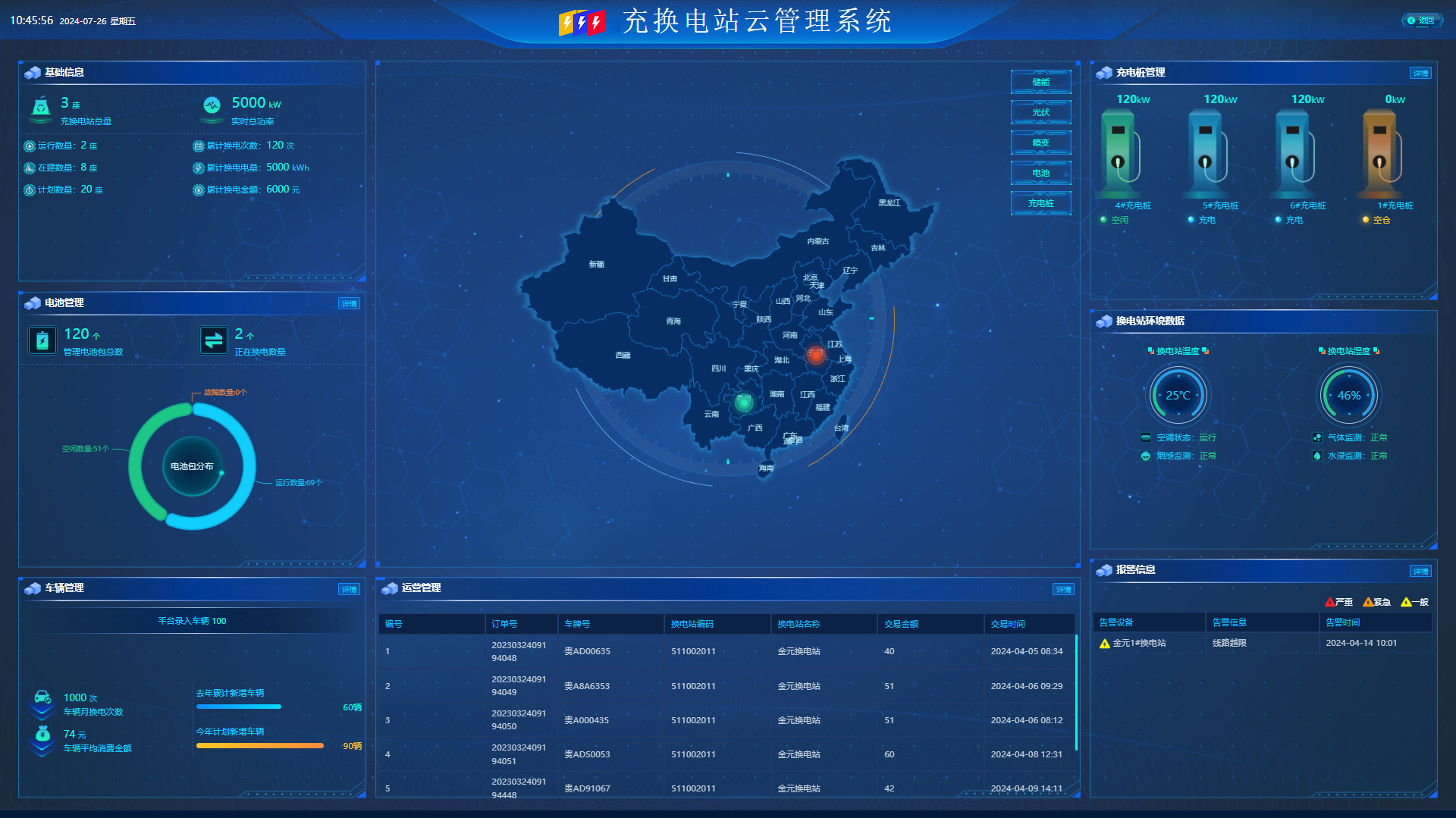The image size is (1456, 818).
Task: Click the 运营管理 table scrollbar
Action: coord(1076,694)
